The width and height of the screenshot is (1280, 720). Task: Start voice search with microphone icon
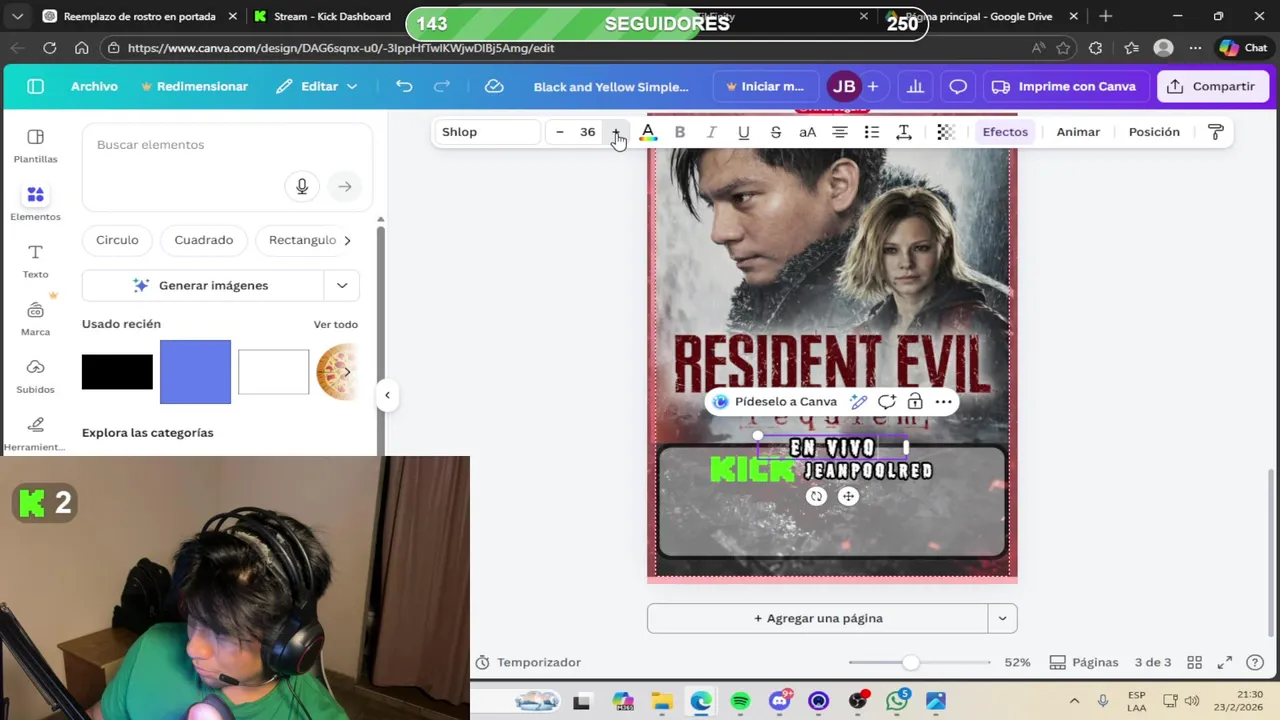[x=302, y=186]
